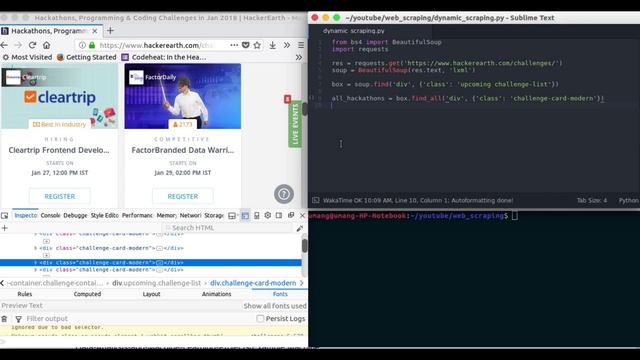Create new node with plus icon
The height and width of the screenshot is (360, 640).
pos(5,228)
